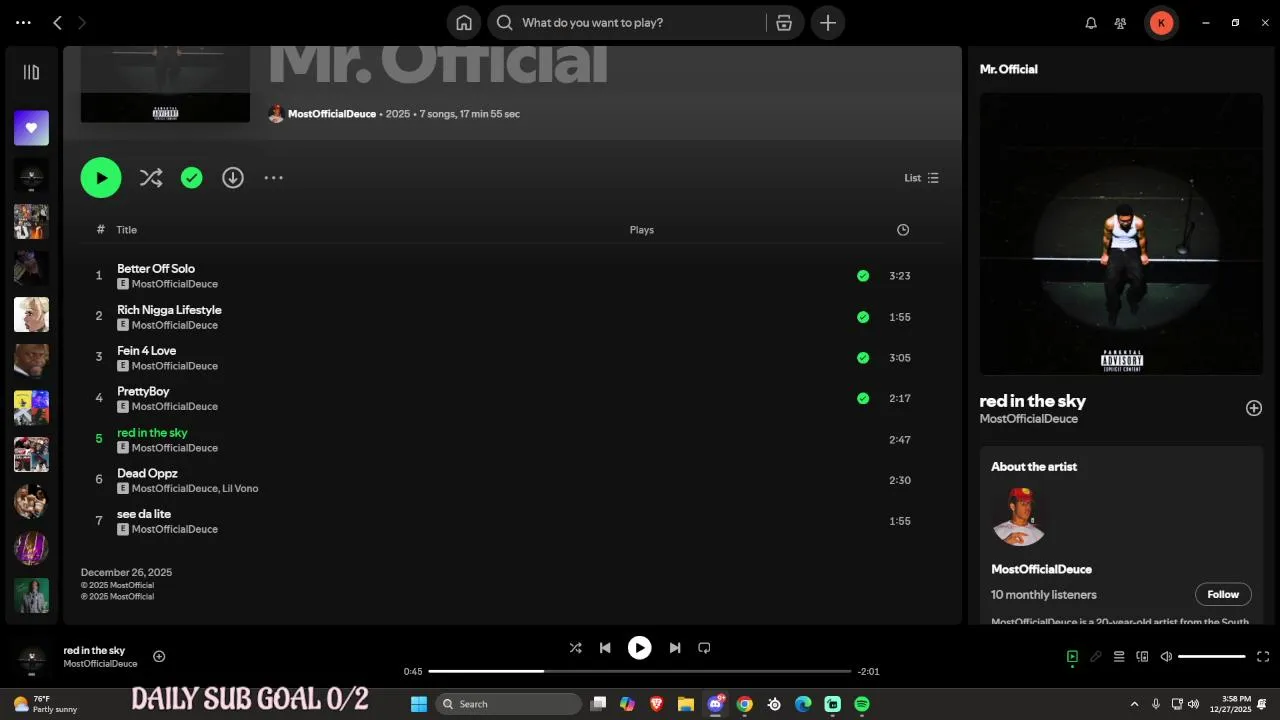
Task: Toggle saved checkmark for PrettyBoy
Action: coord(863,398)
